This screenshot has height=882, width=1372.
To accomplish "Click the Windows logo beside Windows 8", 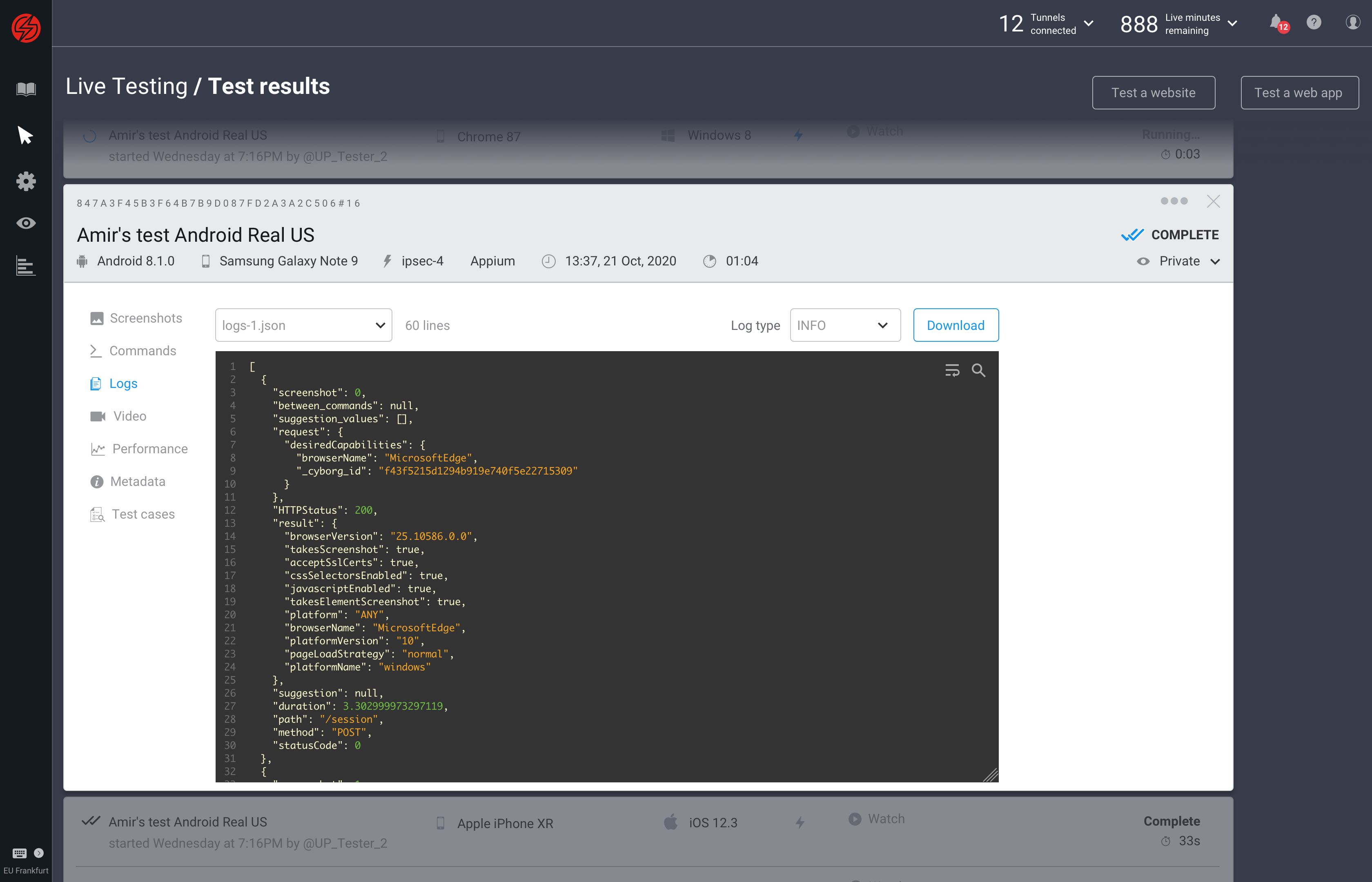I will tap(668, 135).
